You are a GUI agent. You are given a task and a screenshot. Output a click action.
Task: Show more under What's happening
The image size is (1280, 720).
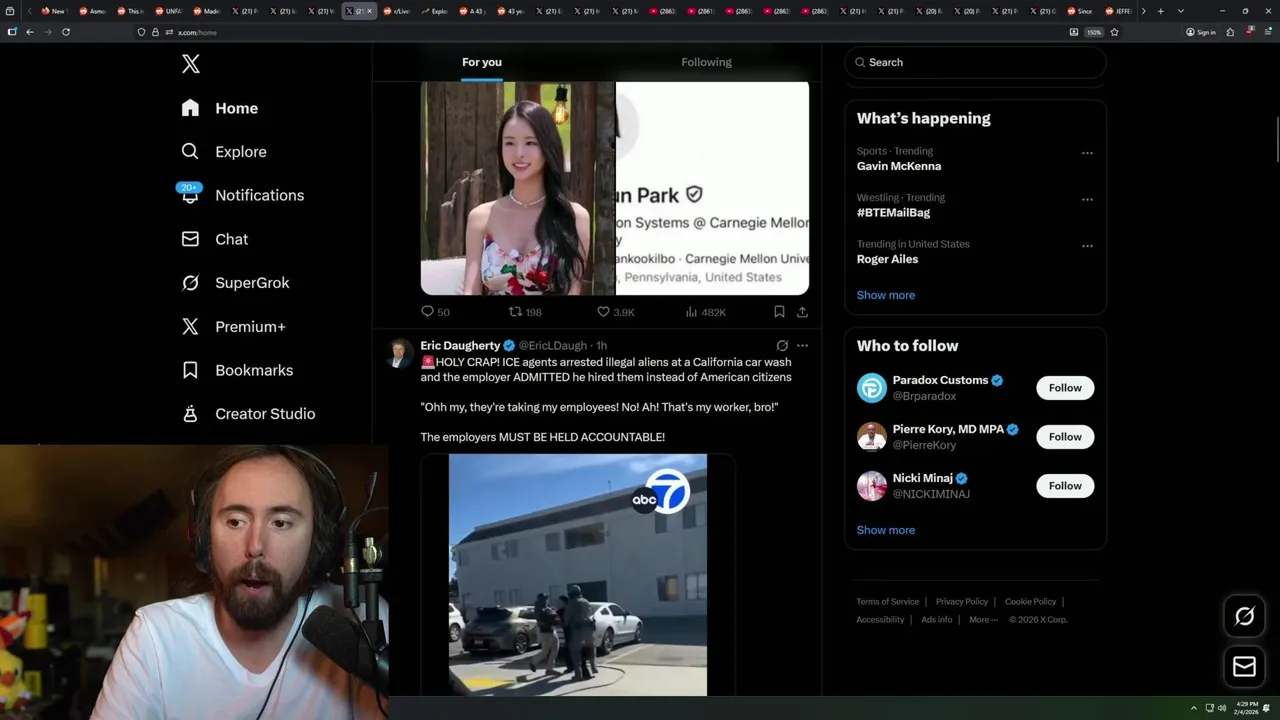pos(885,295)
